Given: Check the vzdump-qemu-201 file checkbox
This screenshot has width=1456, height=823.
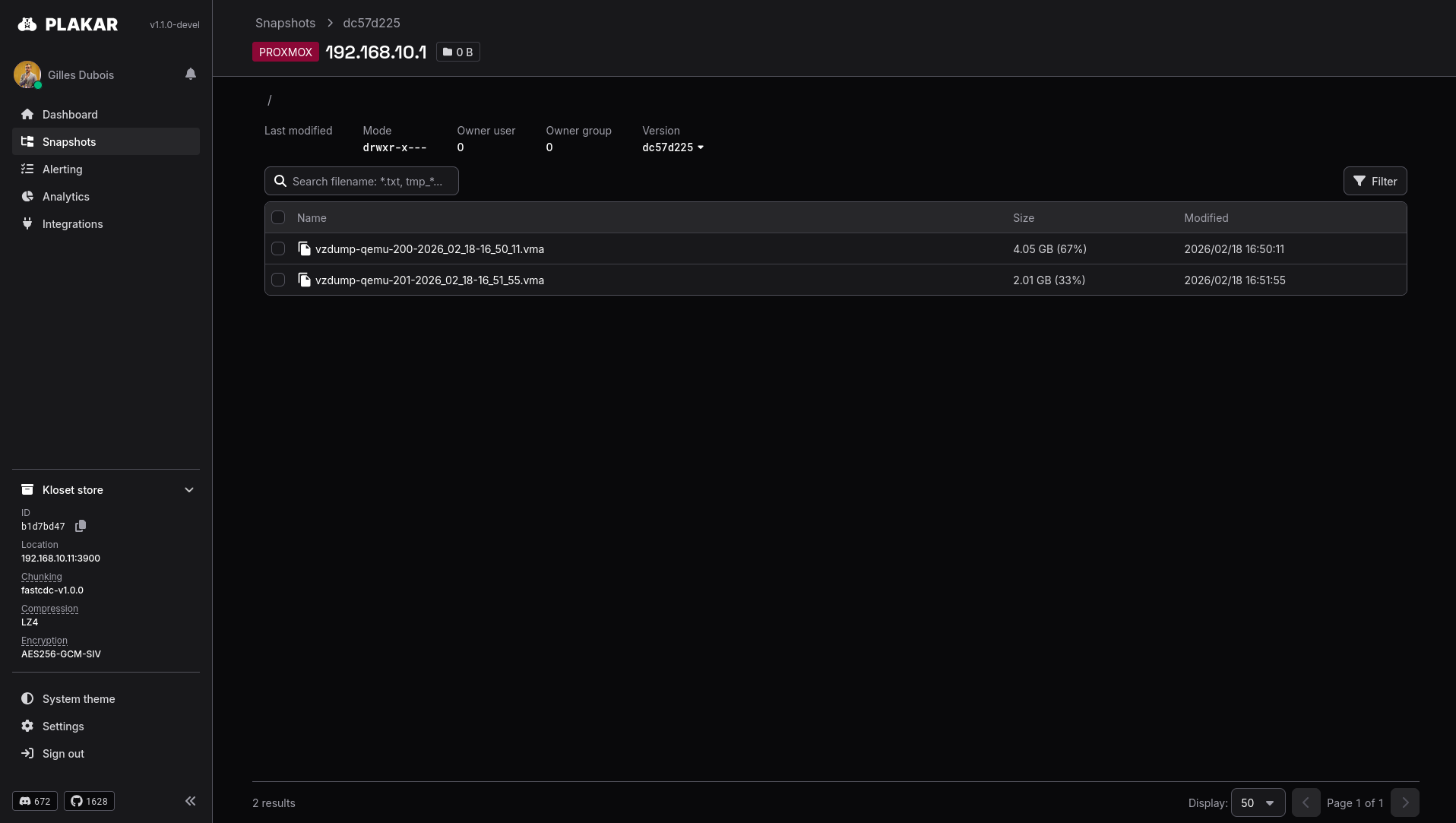Looking at the screenshot, I should click(x=278, y=280).
